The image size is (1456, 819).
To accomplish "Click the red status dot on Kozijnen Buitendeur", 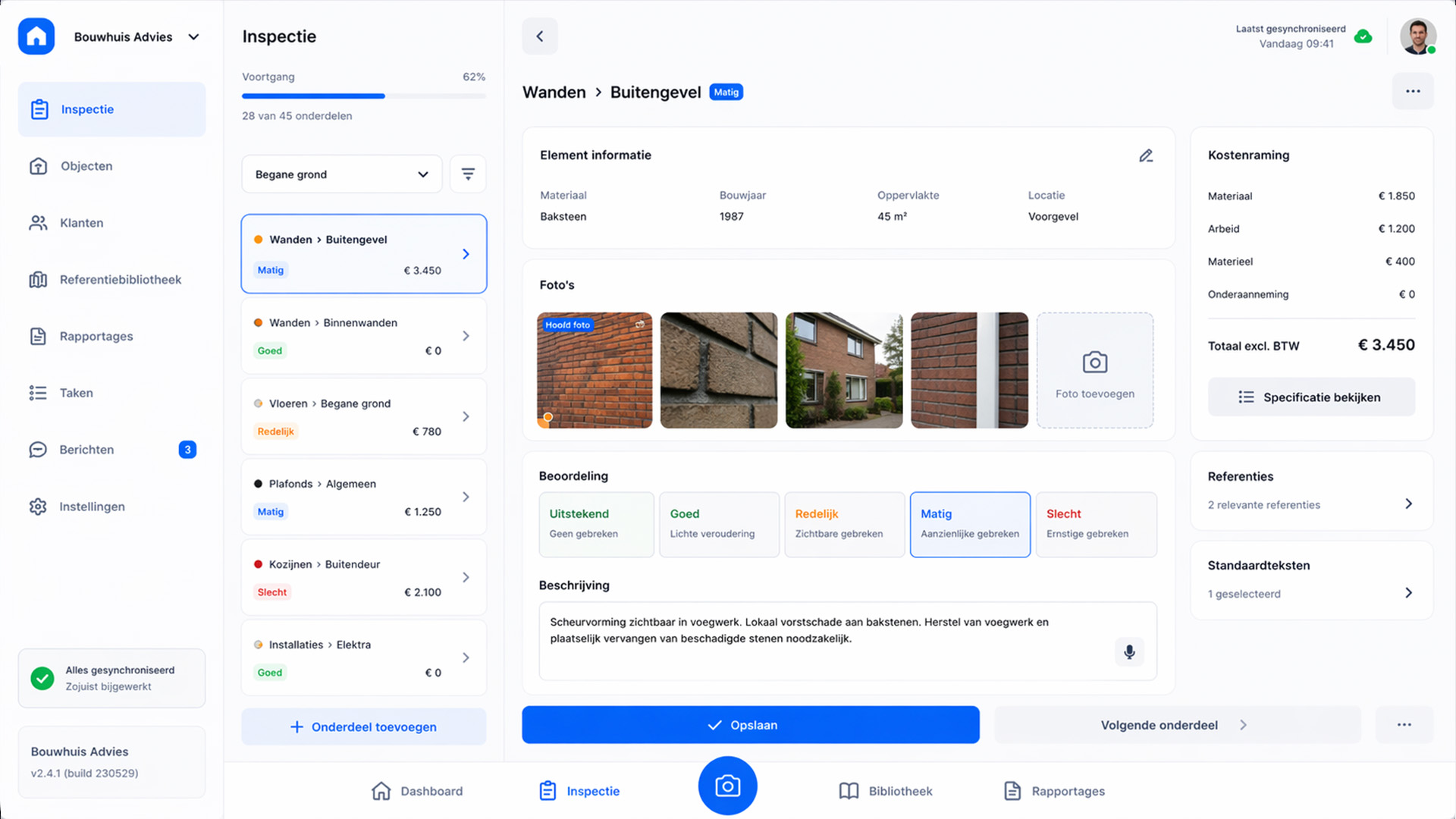I will (x=258, y=564).
